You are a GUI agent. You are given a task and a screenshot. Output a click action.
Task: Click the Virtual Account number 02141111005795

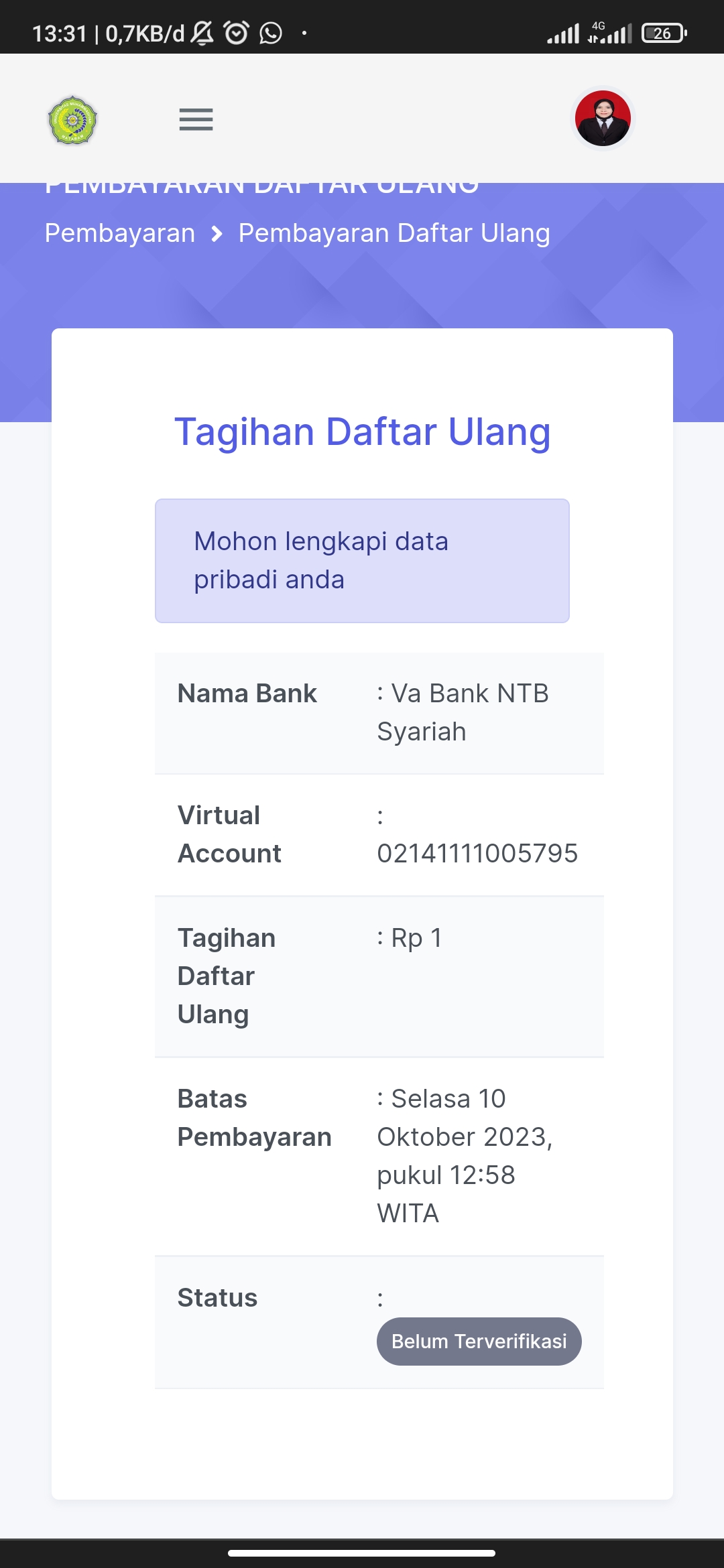pyautogui.click(x=477, y=854)
